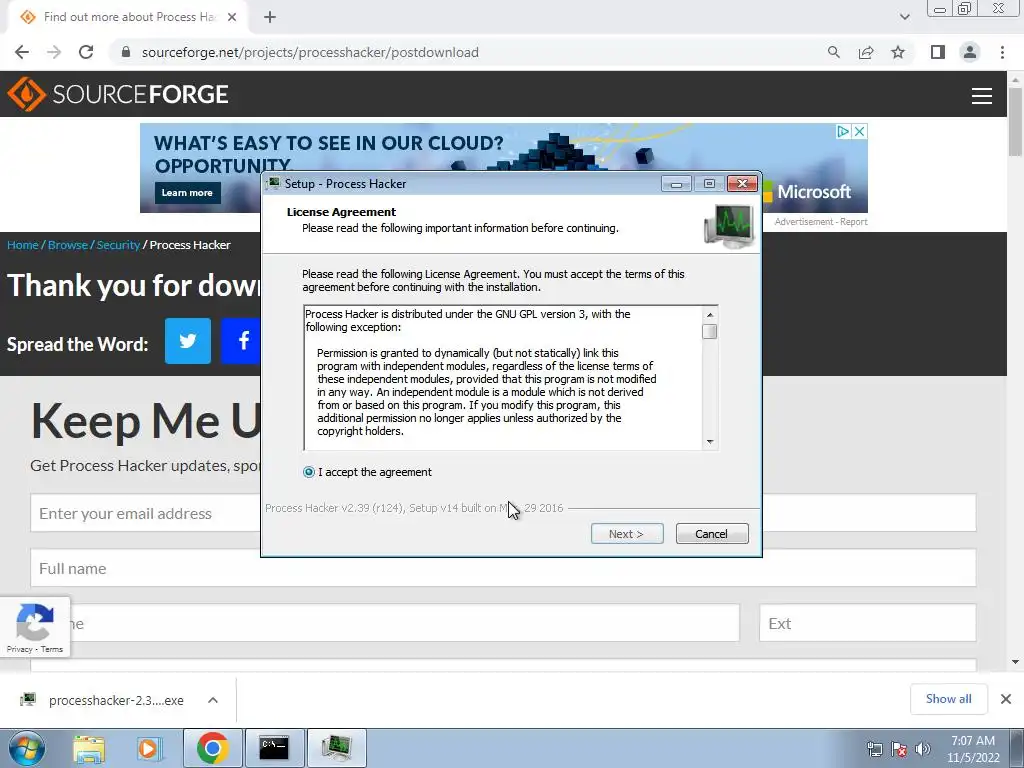Go forward with the browser forward arrow
1024x768 pixels.
point(54,52)
